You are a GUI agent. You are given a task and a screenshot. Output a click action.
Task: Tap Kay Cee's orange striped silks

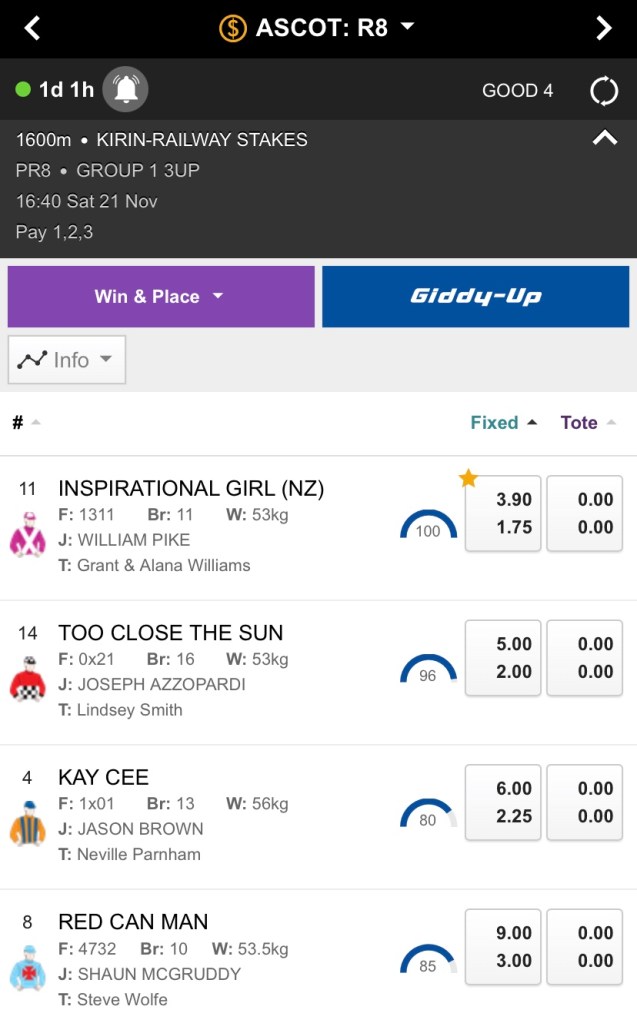[27, 824]
